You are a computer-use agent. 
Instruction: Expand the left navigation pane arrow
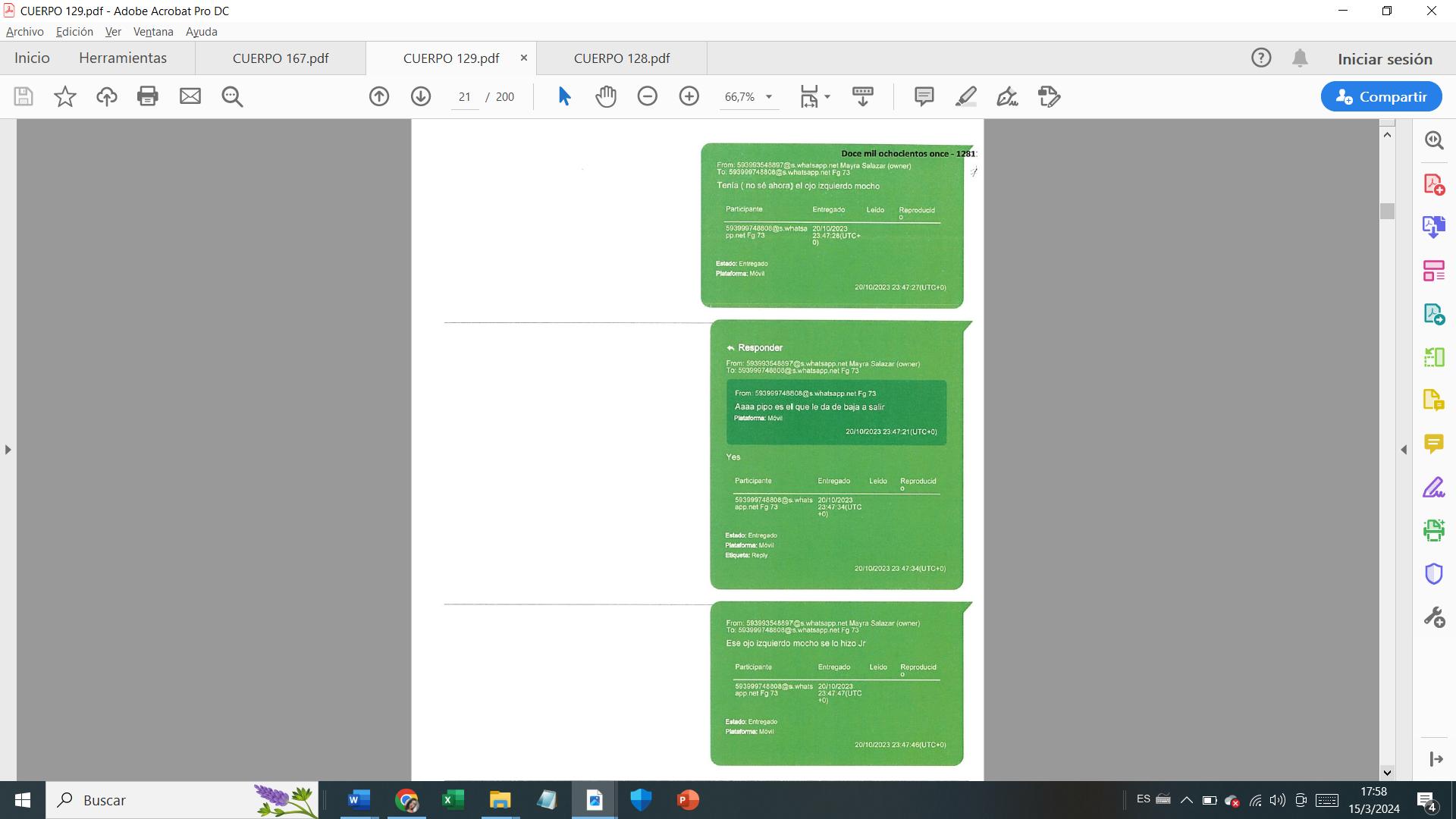(x=8, y=450)
